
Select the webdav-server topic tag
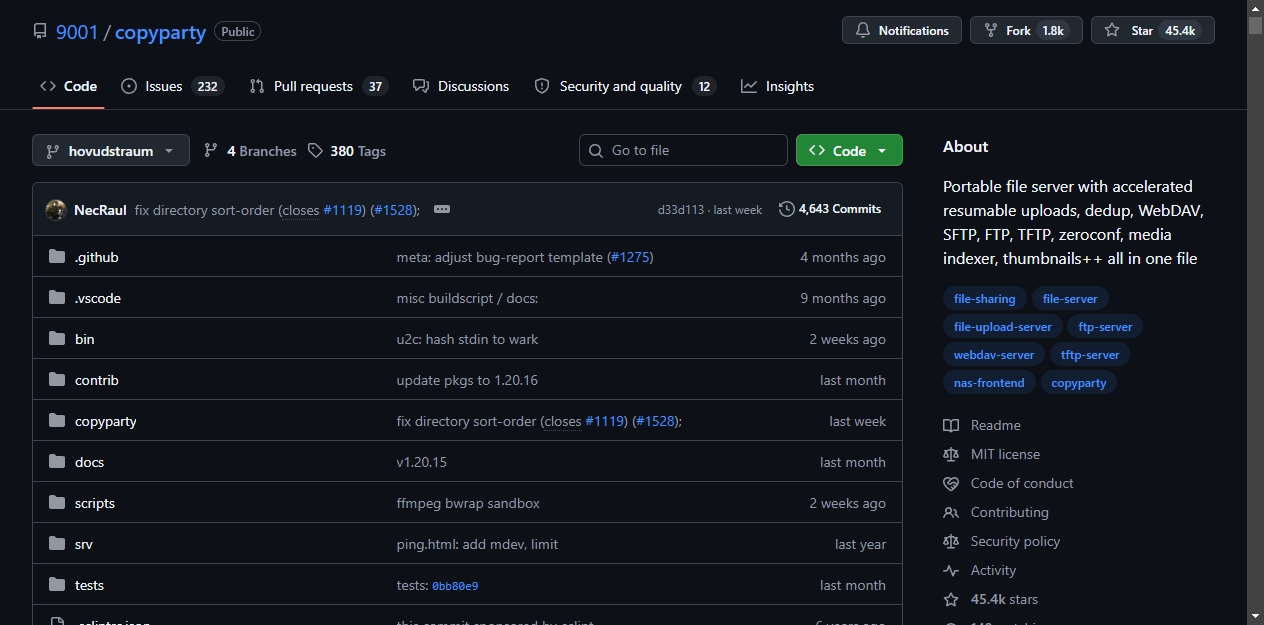(x=994, y=354)
